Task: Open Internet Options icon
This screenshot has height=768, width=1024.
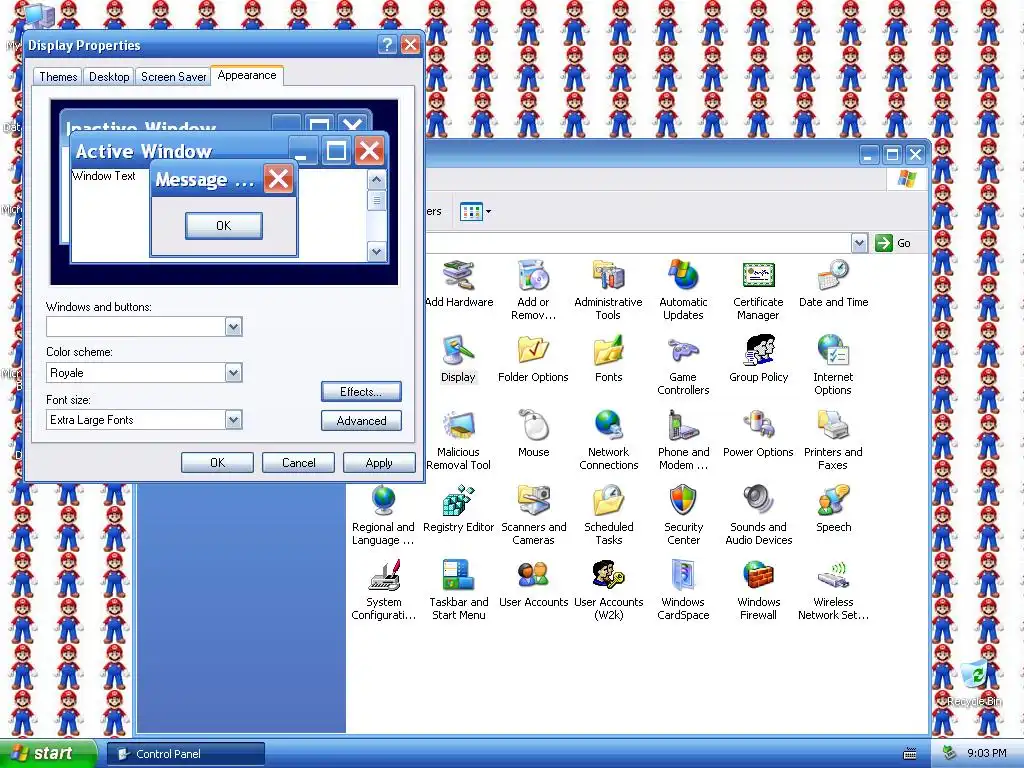Action: click(x=833, y=365)
